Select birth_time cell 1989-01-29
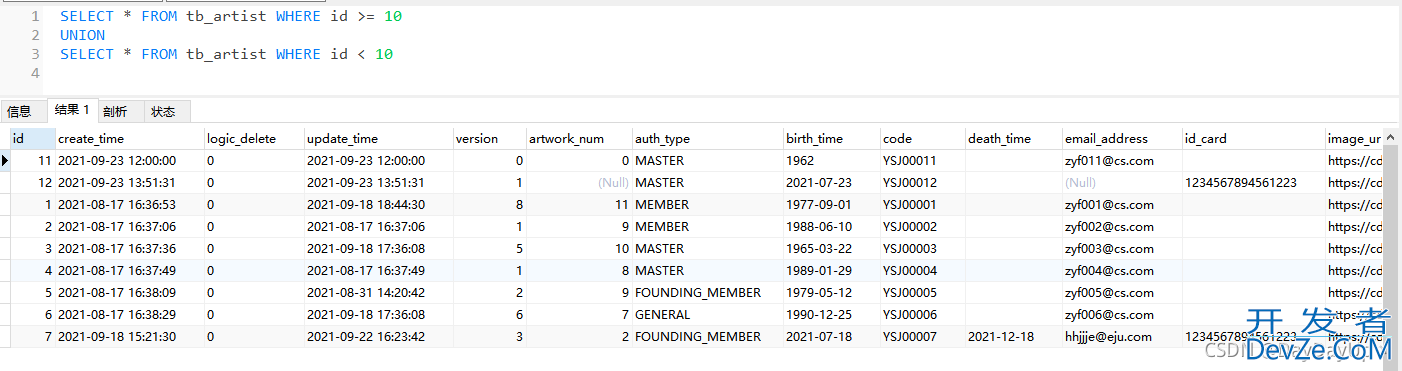 click(x=831, y=270)
